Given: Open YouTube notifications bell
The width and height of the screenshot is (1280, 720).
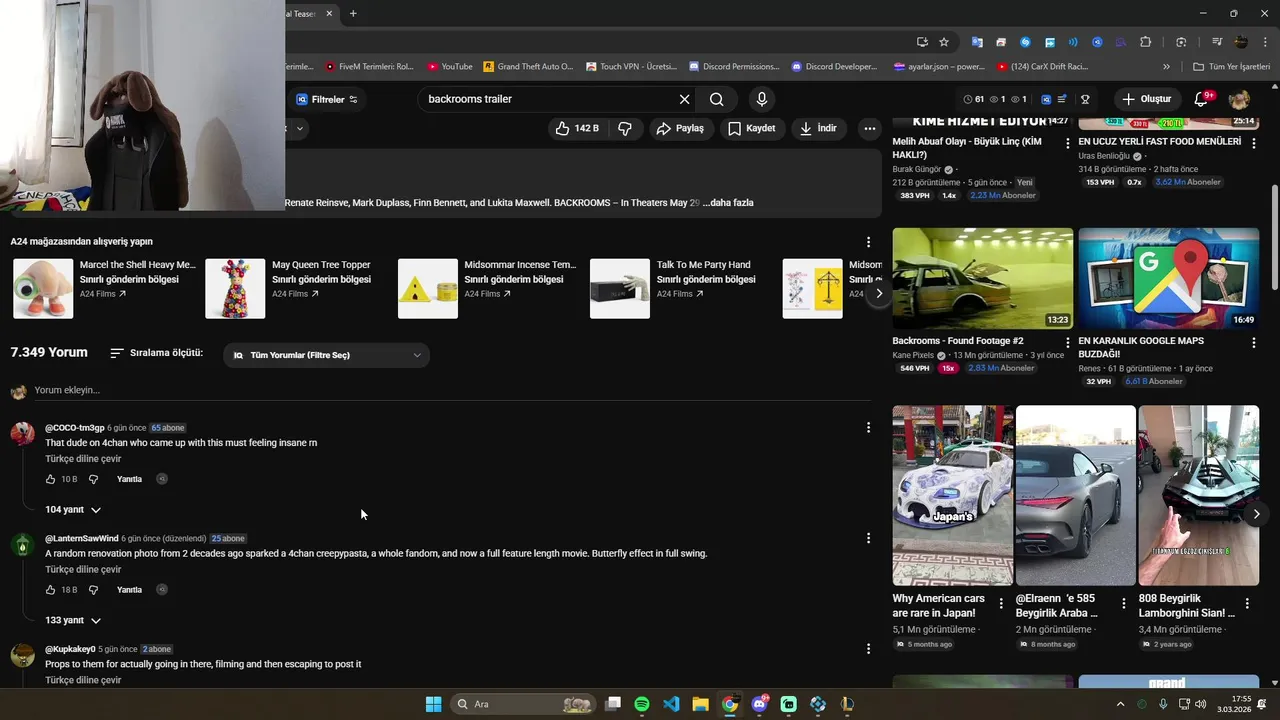Looking at the screenshot, I should pos(1202,99).
